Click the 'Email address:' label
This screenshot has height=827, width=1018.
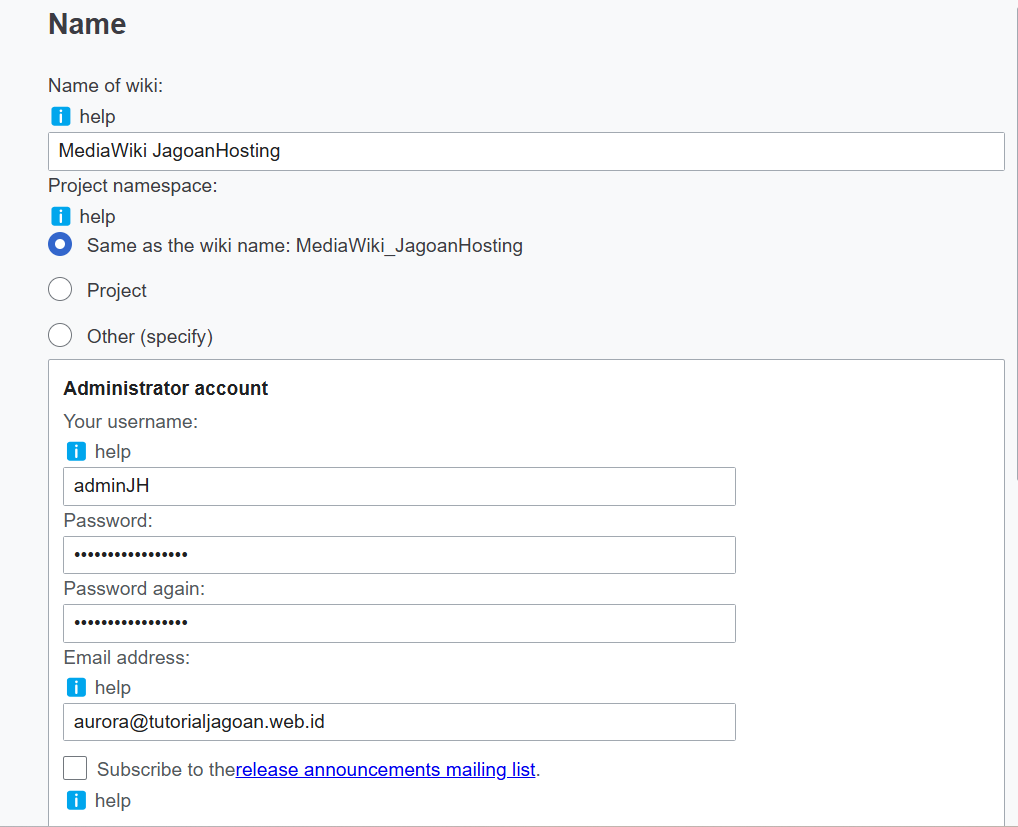tap(127, 658)
